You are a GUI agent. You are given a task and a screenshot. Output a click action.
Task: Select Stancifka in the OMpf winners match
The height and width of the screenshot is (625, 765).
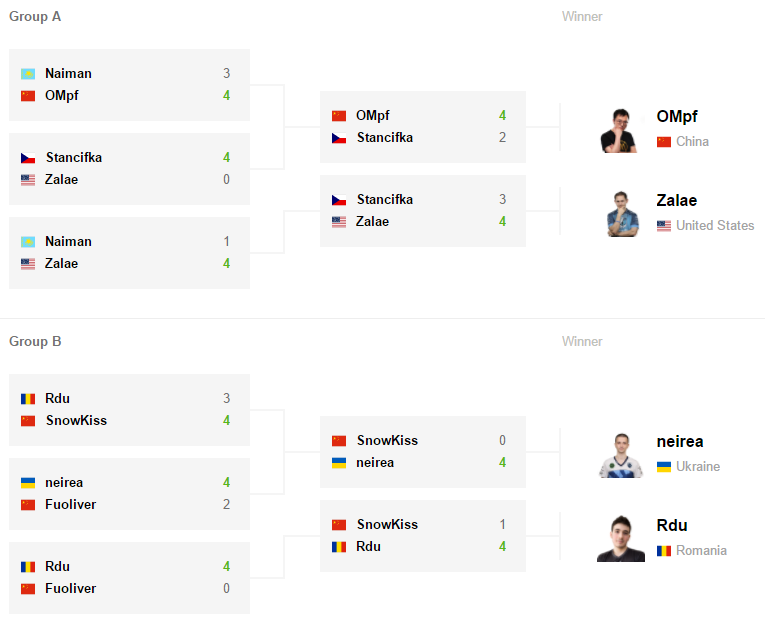[x=384, y=138]
